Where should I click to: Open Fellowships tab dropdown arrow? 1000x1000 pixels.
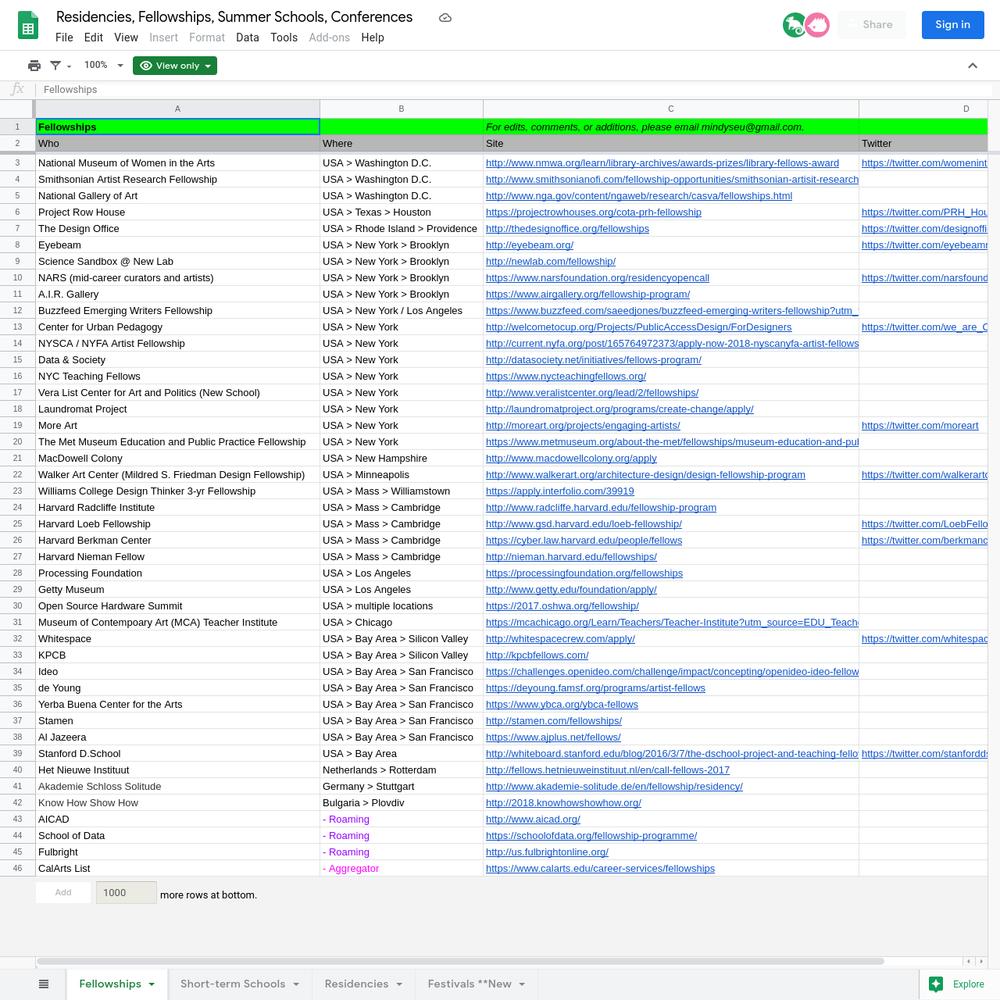pyautogui.click(x=152, y=984)
